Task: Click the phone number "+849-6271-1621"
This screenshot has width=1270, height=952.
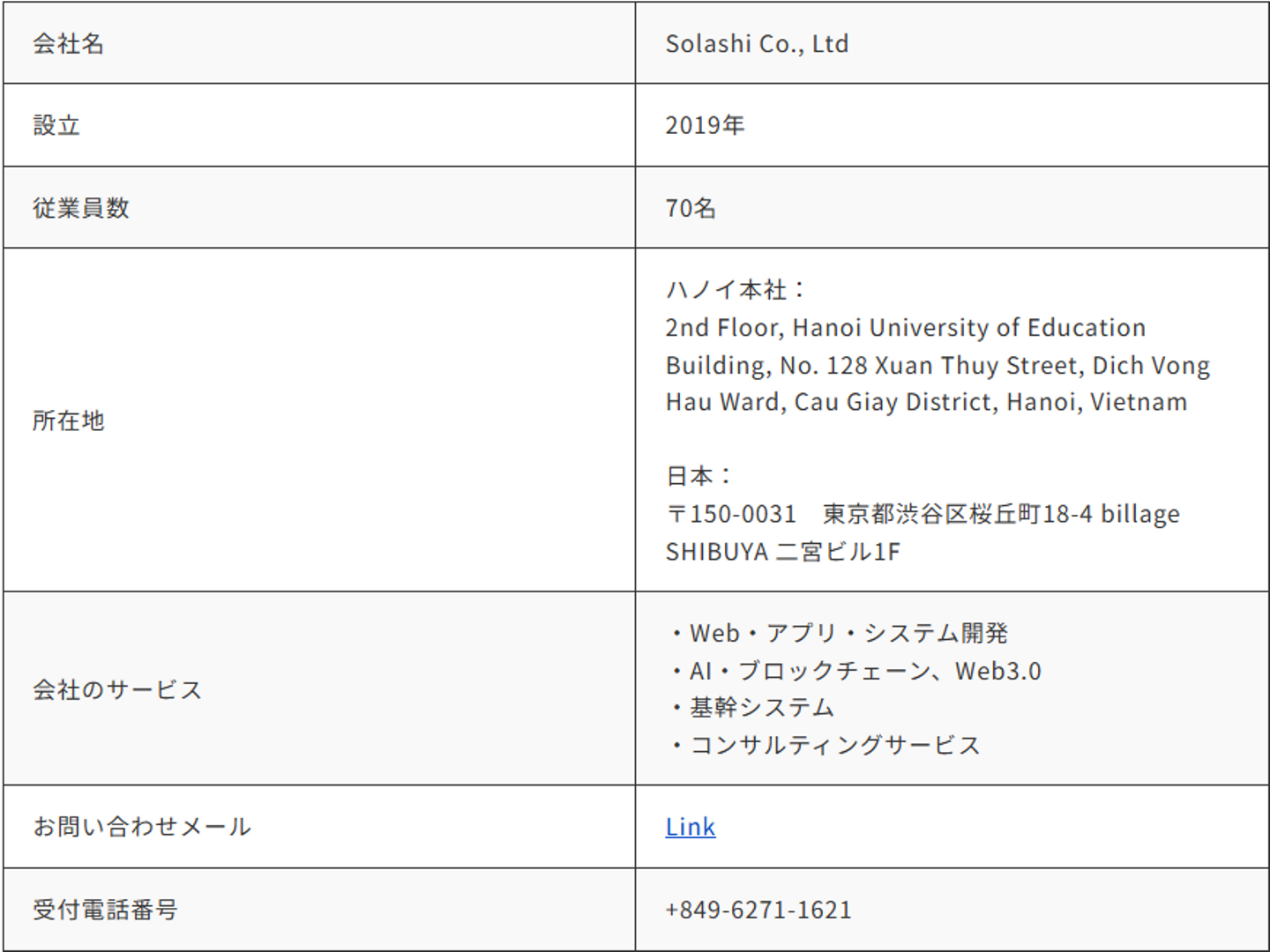Action: click(758, 910)
